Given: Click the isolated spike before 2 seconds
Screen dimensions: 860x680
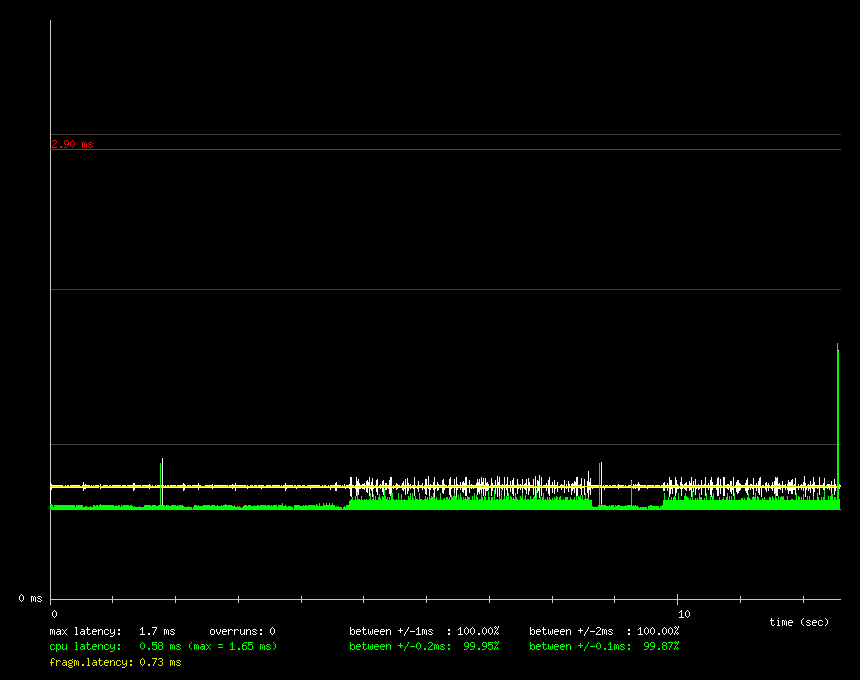Looking at the screenshot, I should point(161,480).
